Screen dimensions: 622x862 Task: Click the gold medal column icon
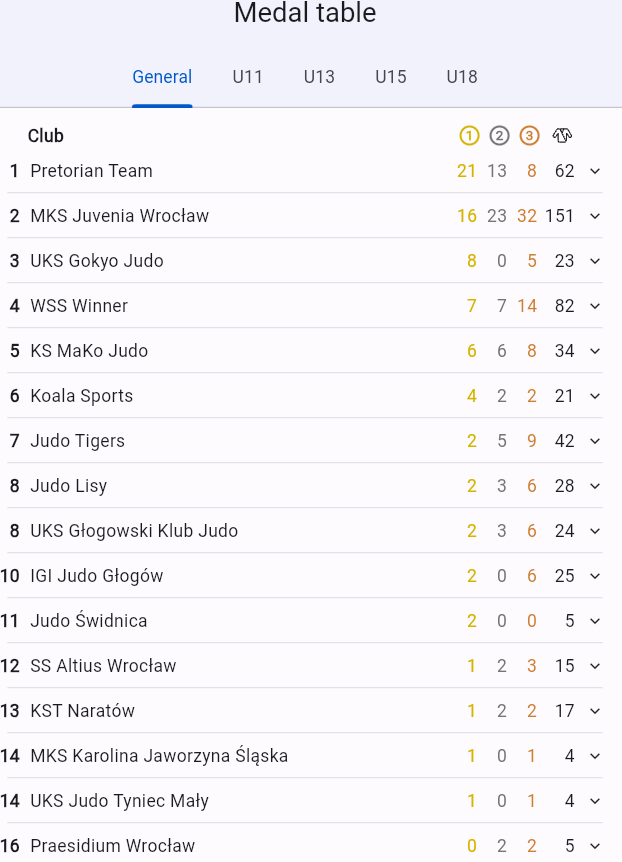pyautogui.click(x=469, y=136)
